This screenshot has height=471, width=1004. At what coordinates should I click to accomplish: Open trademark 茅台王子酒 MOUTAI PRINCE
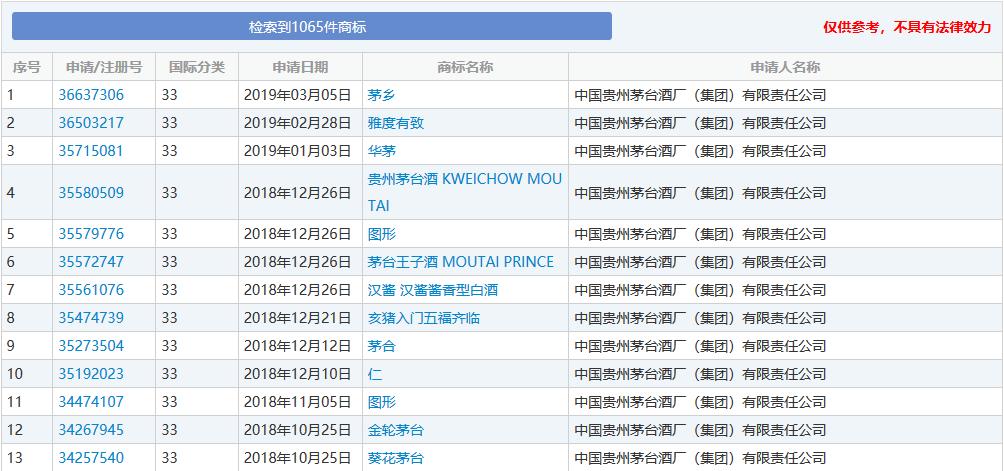[460, 262]
